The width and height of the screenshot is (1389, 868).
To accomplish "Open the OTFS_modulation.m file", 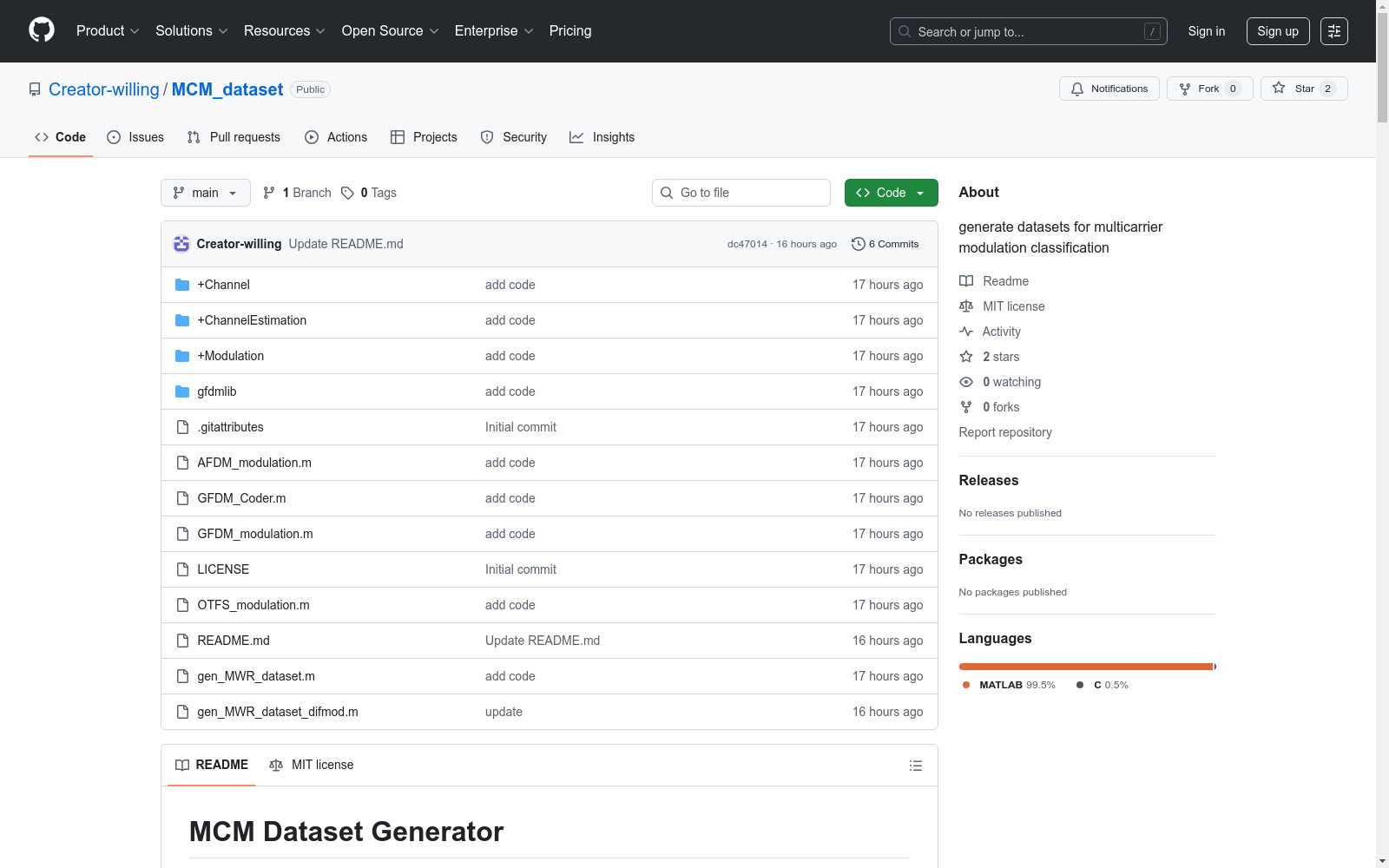I will pyautogui.click(x=253, y=605).
